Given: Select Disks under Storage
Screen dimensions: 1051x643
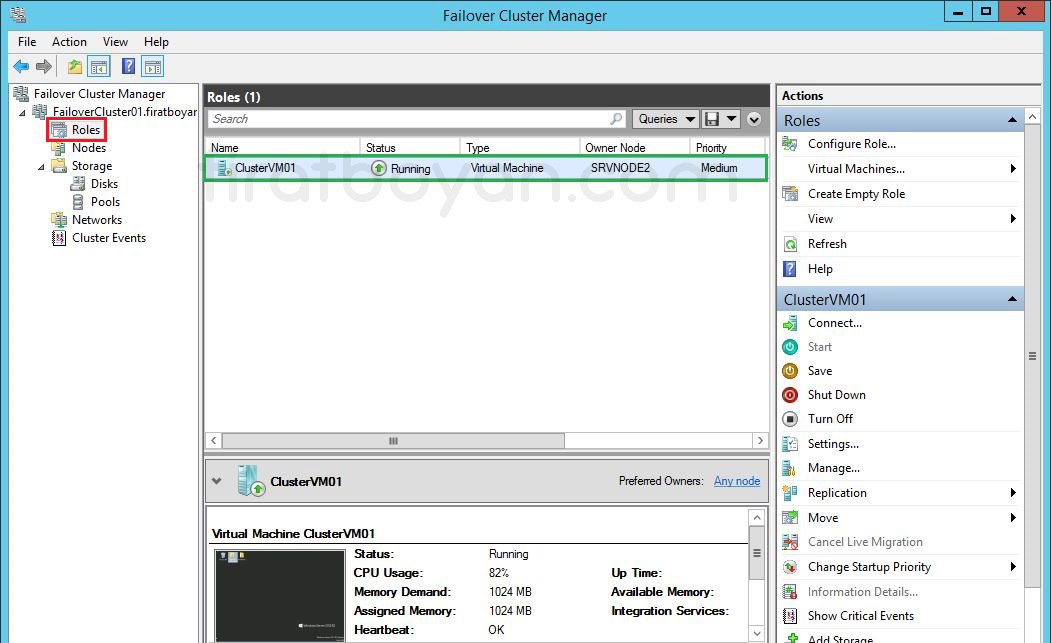Looking at the screenshot, I should (104, 184).
